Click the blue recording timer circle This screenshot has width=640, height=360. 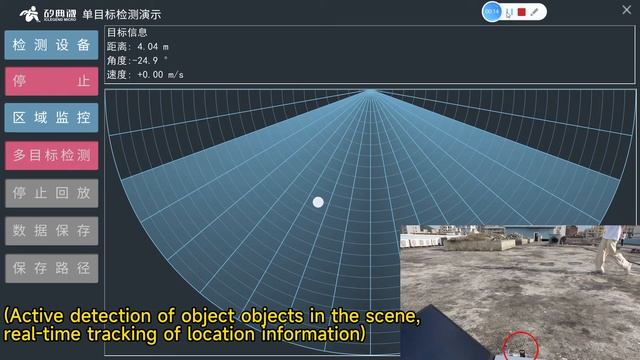pyautogui.click(x=492, y=12)
